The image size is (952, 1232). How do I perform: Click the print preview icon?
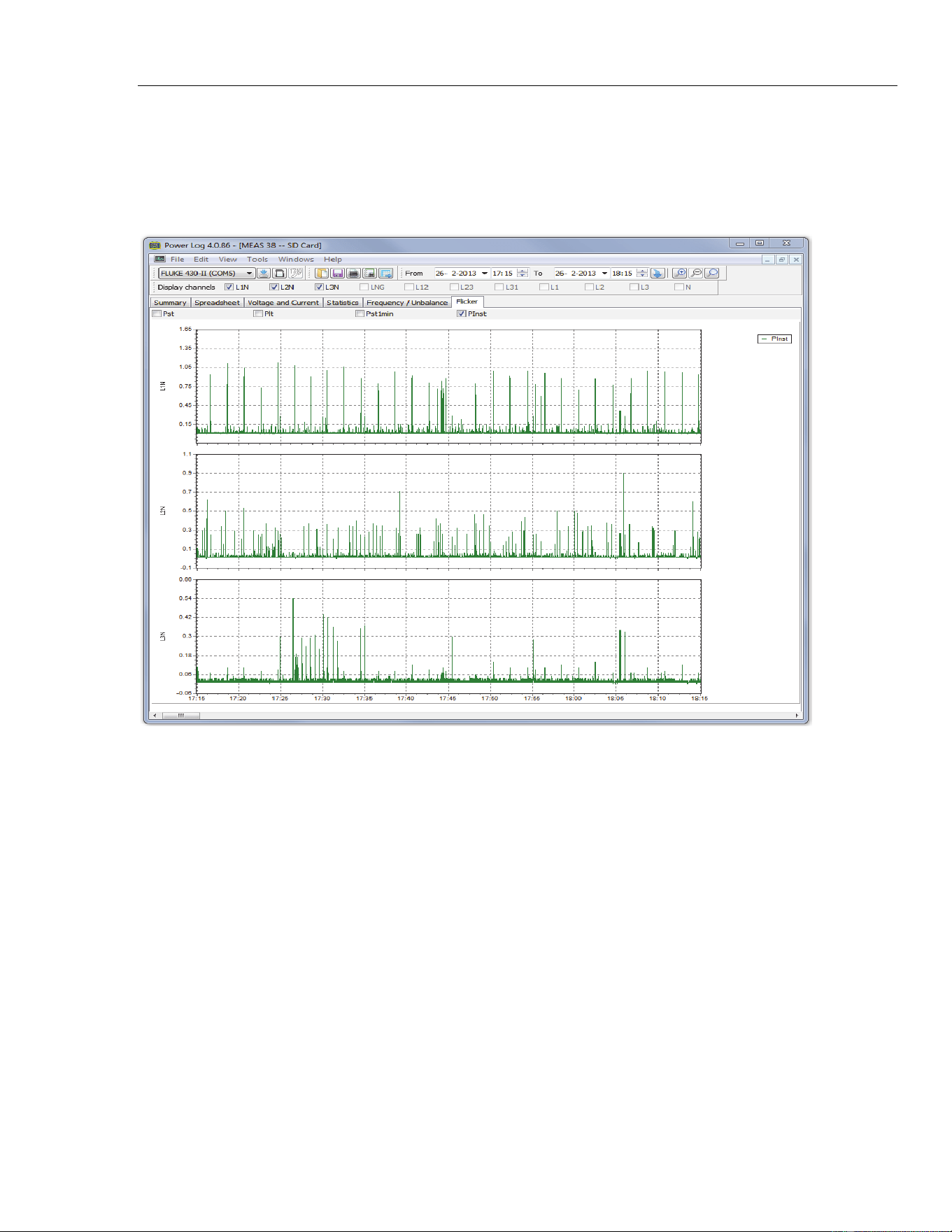click(x=369, y=274)
